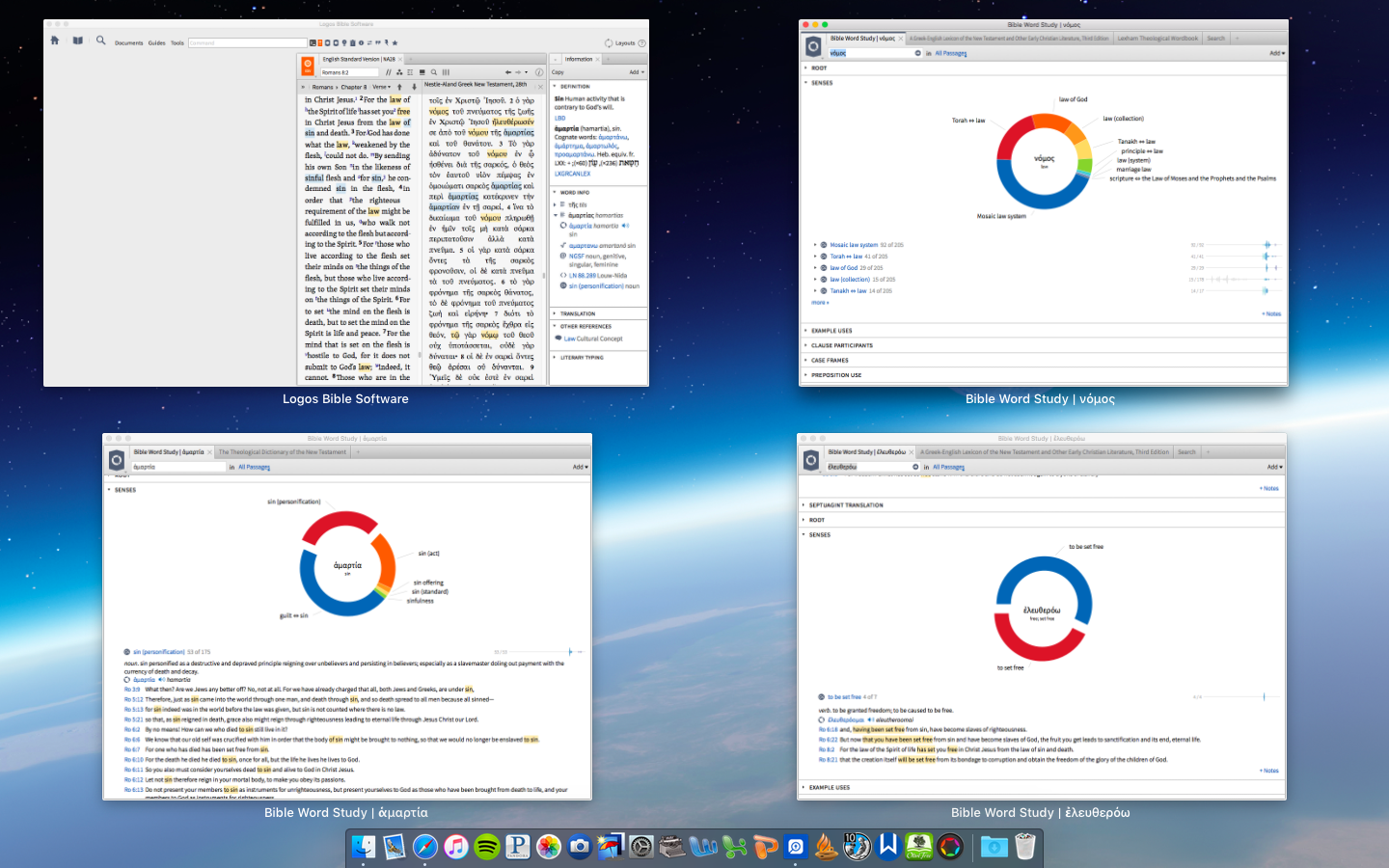Click the hexagon panel icon in ἁμαρτία window

click(117, 459)
